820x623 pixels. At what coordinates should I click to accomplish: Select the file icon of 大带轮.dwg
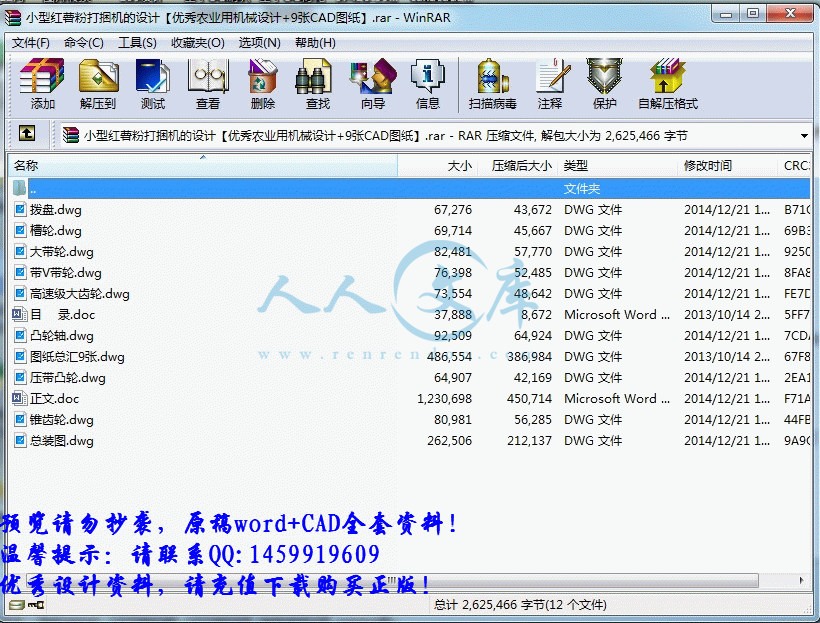[x=20, y=252]
